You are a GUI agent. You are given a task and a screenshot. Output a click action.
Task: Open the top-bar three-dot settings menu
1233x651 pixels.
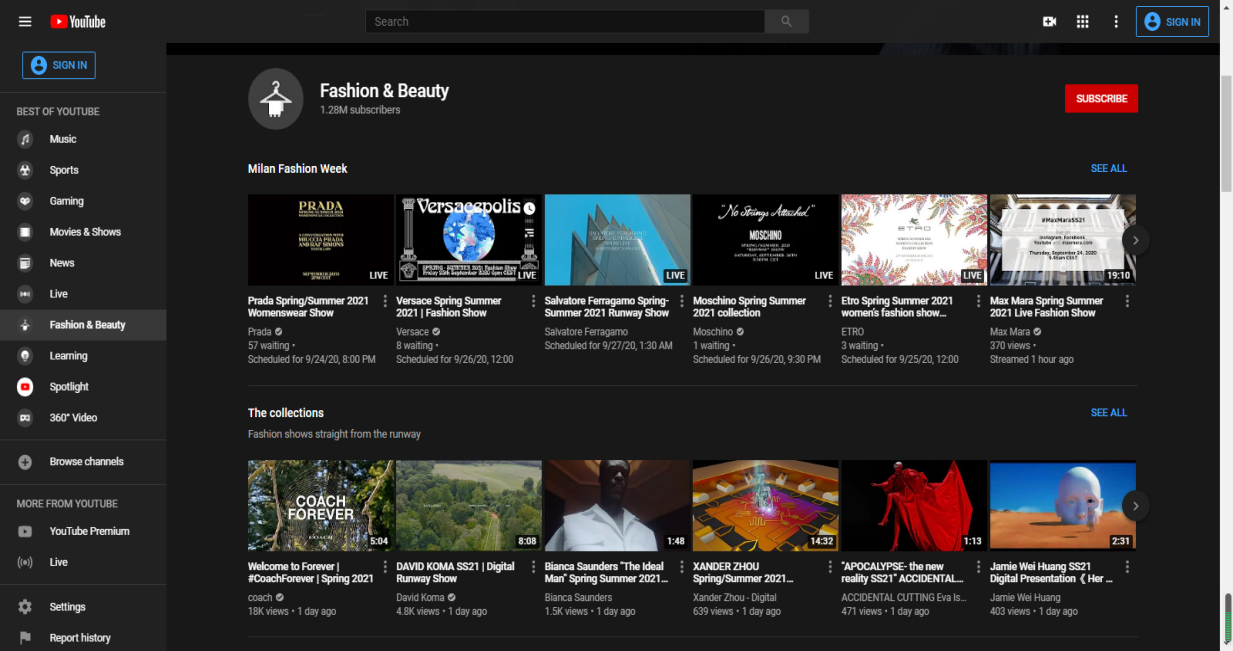[1116, 21]
